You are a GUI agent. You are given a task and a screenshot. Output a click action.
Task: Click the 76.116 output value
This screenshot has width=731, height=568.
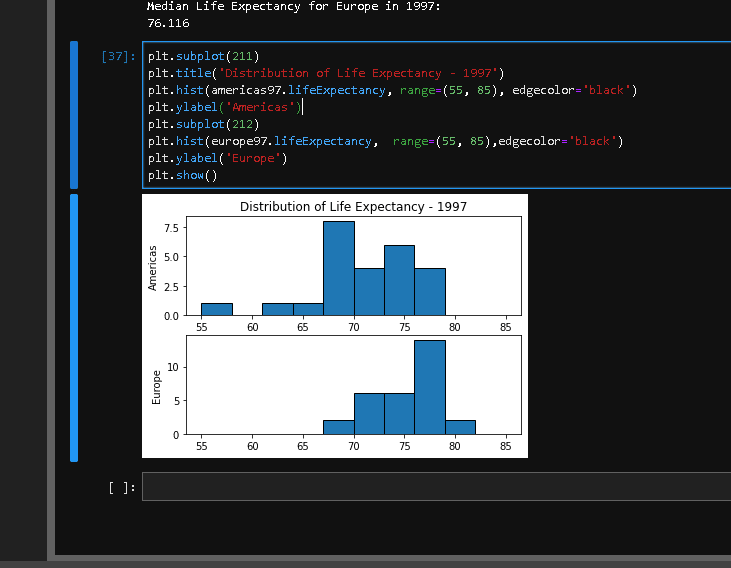168,23
